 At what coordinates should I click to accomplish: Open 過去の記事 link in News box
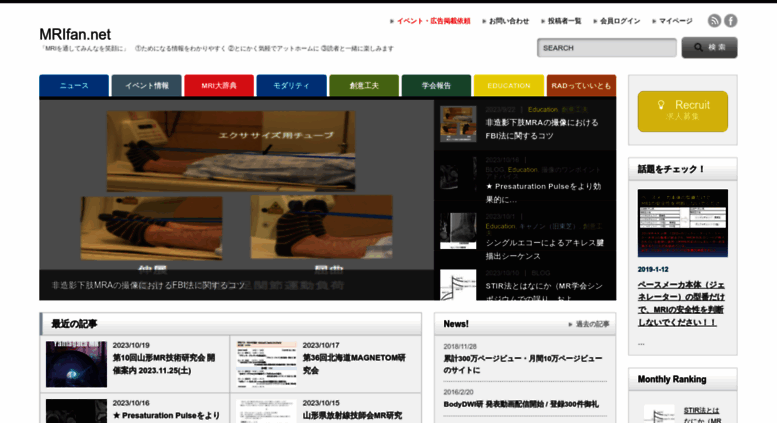[x=592, y=324]
